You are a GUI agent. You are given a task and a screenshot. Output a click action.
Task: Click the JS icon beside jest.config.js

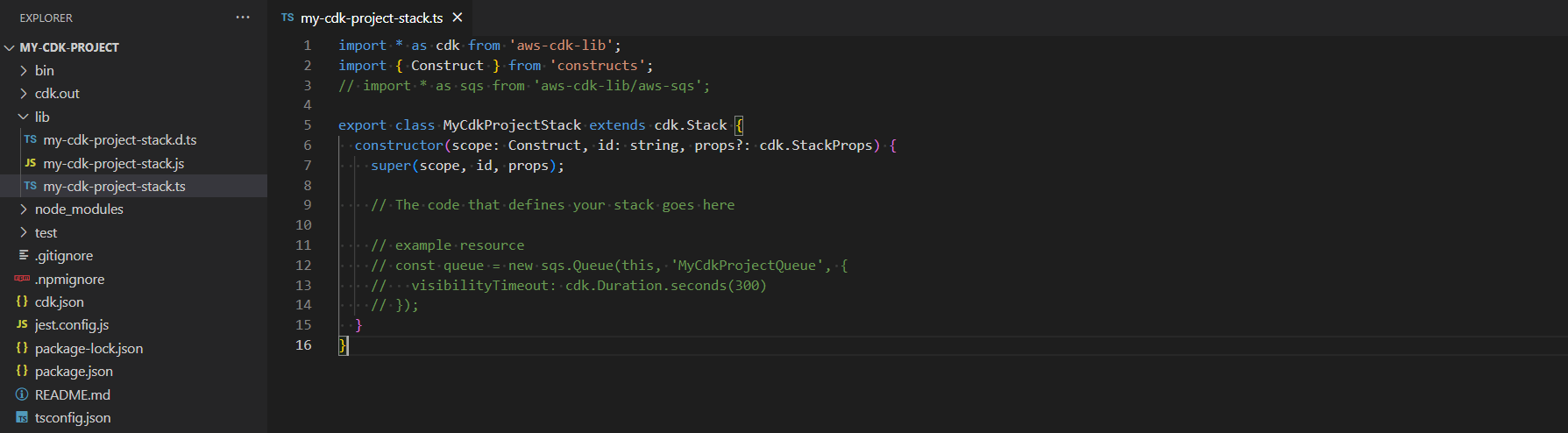22,325
